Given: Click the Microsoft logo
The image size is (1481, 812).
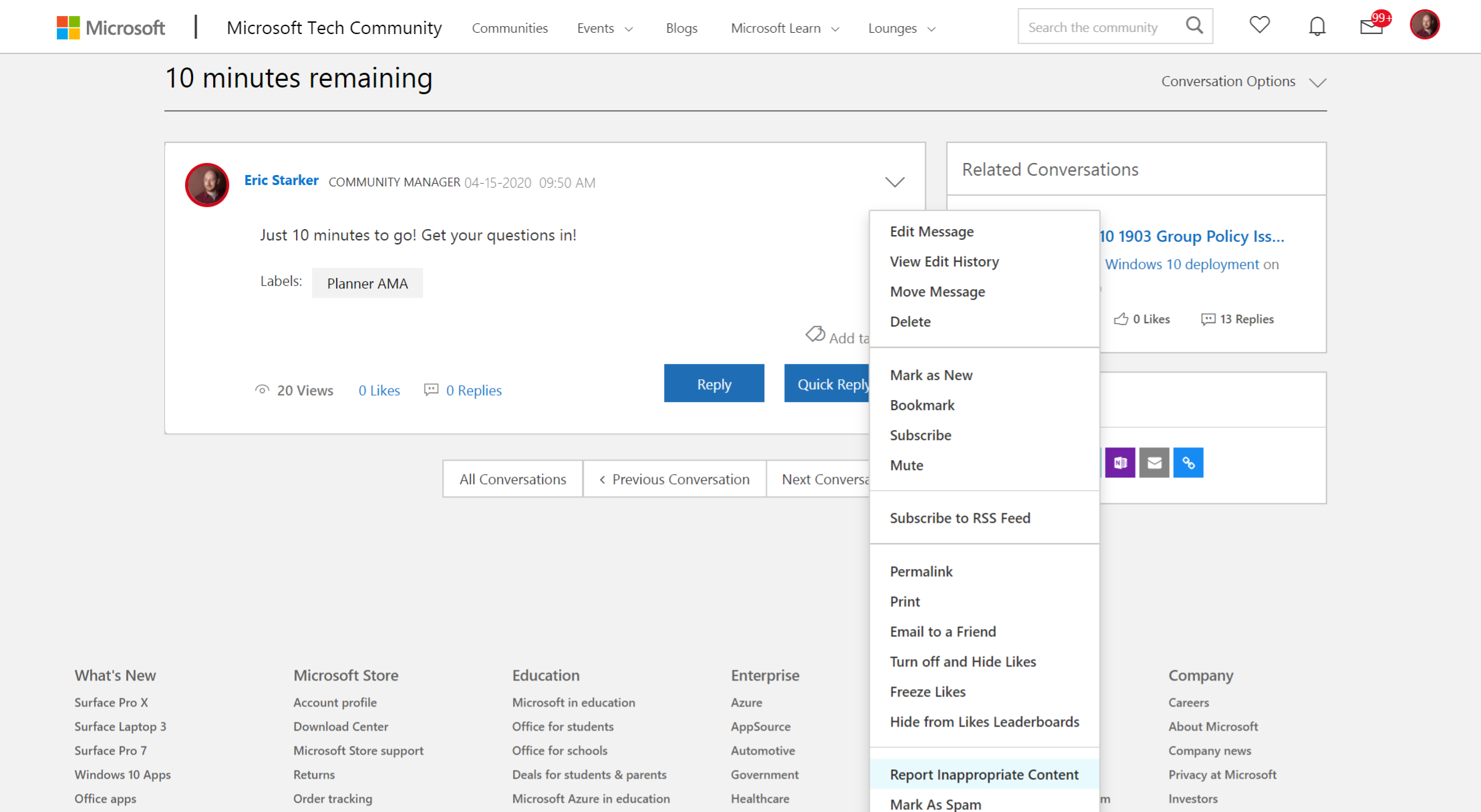Looking at the screenshot, I should pyautogui.click(x=111, y=27).
